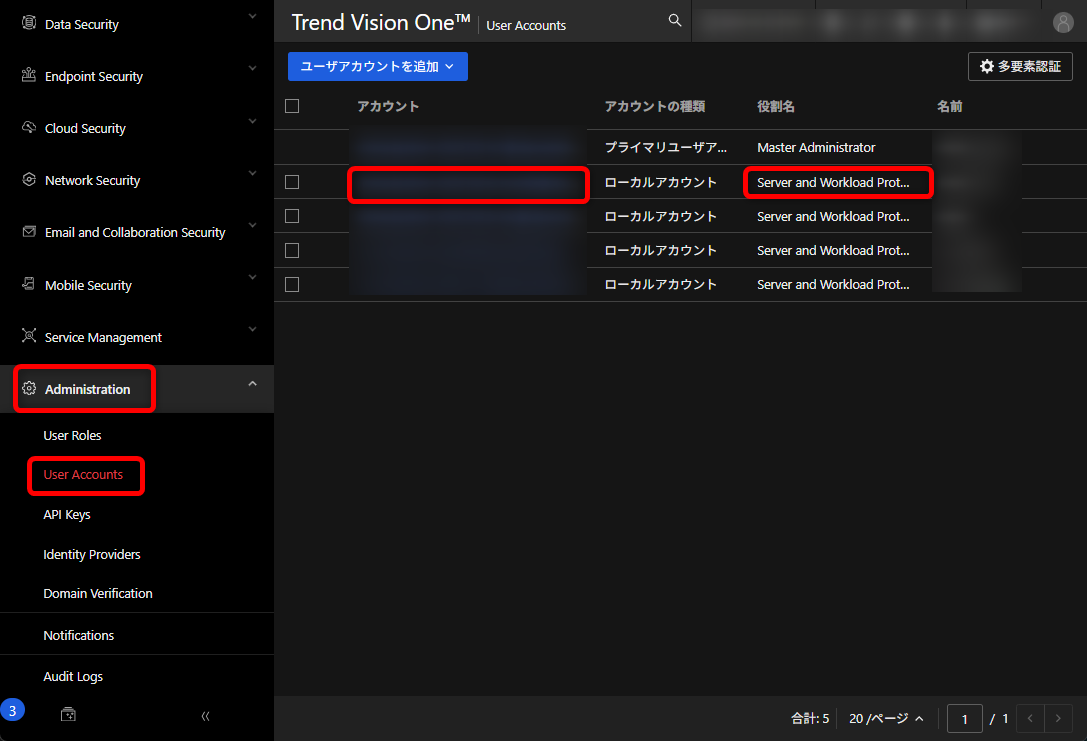The image size is (1087, 741).
Task: Click the Network Security shield icon
Action: coord(28,180)
